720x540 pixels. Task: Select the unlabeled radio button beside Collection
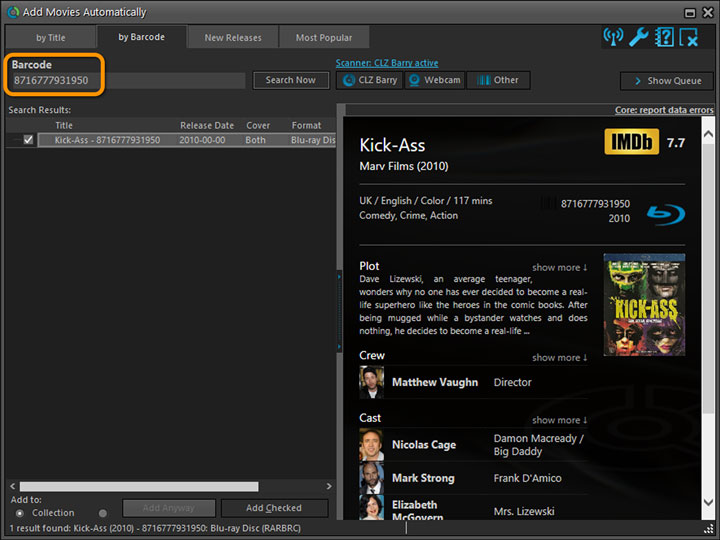tap(103, 513)
